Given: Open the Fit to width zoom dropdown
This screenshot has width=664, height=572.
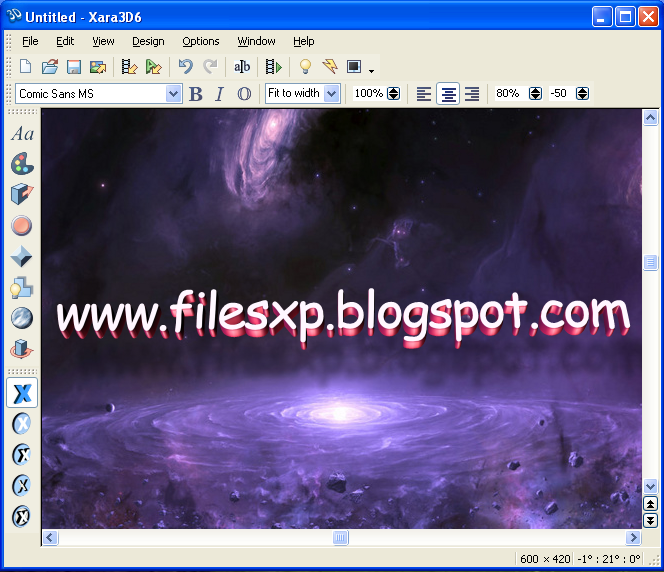Looking at the screenshot, I should 332,94.
